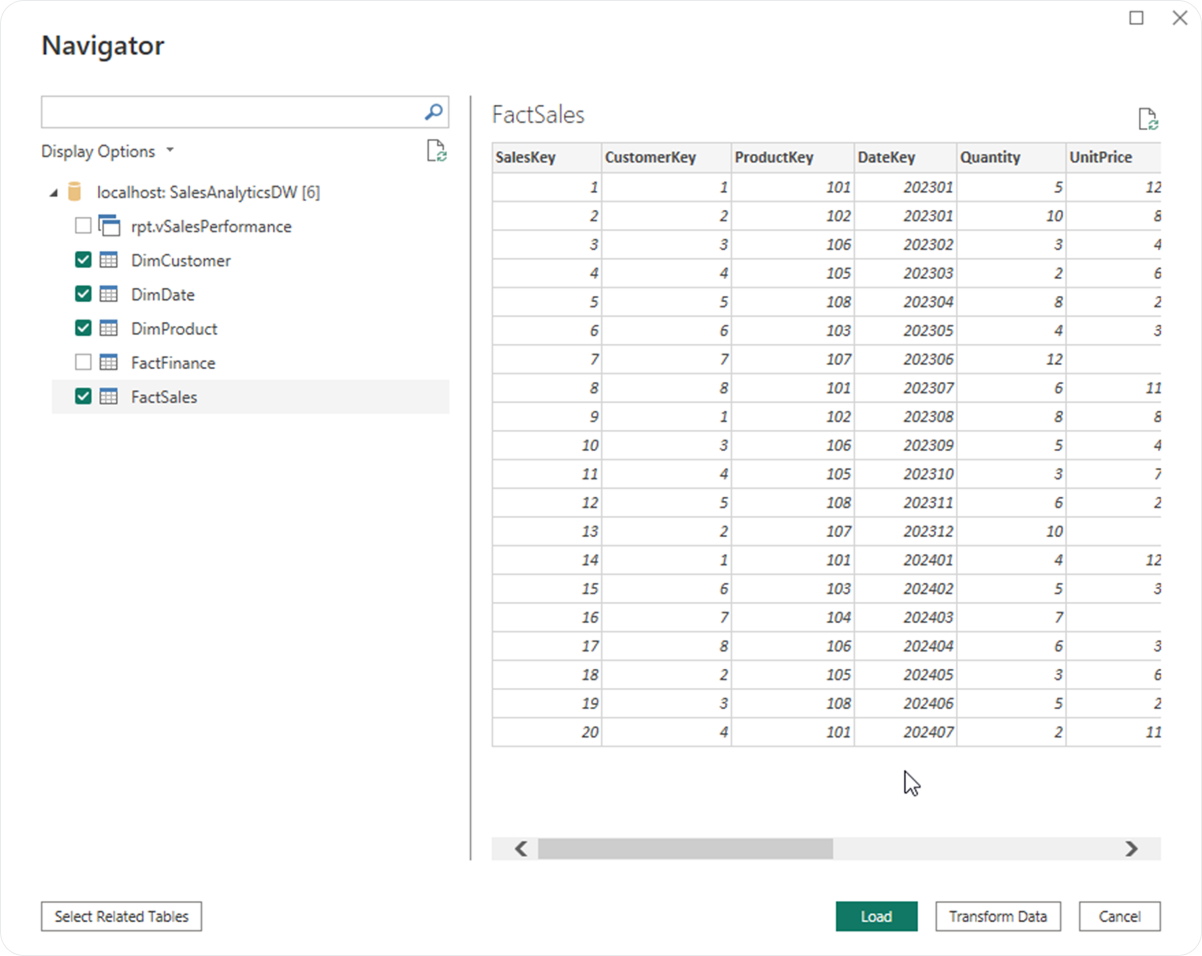Click the database icon for SalesAnalyticsDW

[x=73, y=192]
